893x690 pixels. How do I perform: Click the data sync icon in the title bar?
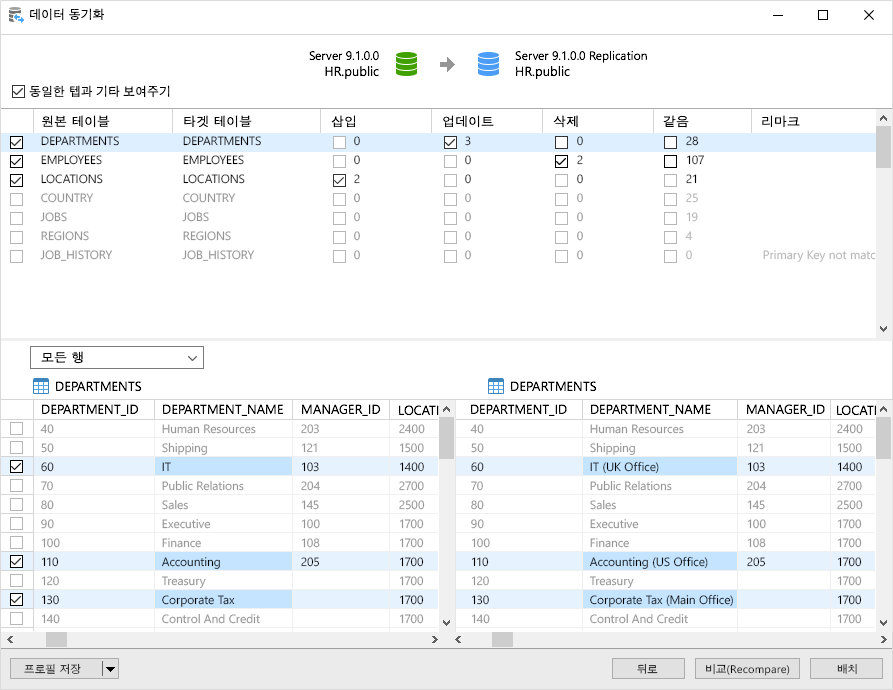click(x=15, y=15)
